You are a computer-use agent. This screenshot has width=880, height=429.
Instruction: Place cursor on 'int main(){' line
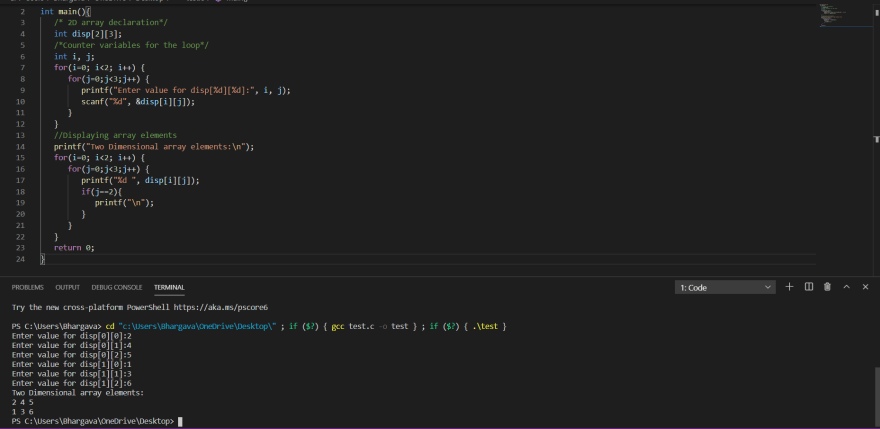65,11
